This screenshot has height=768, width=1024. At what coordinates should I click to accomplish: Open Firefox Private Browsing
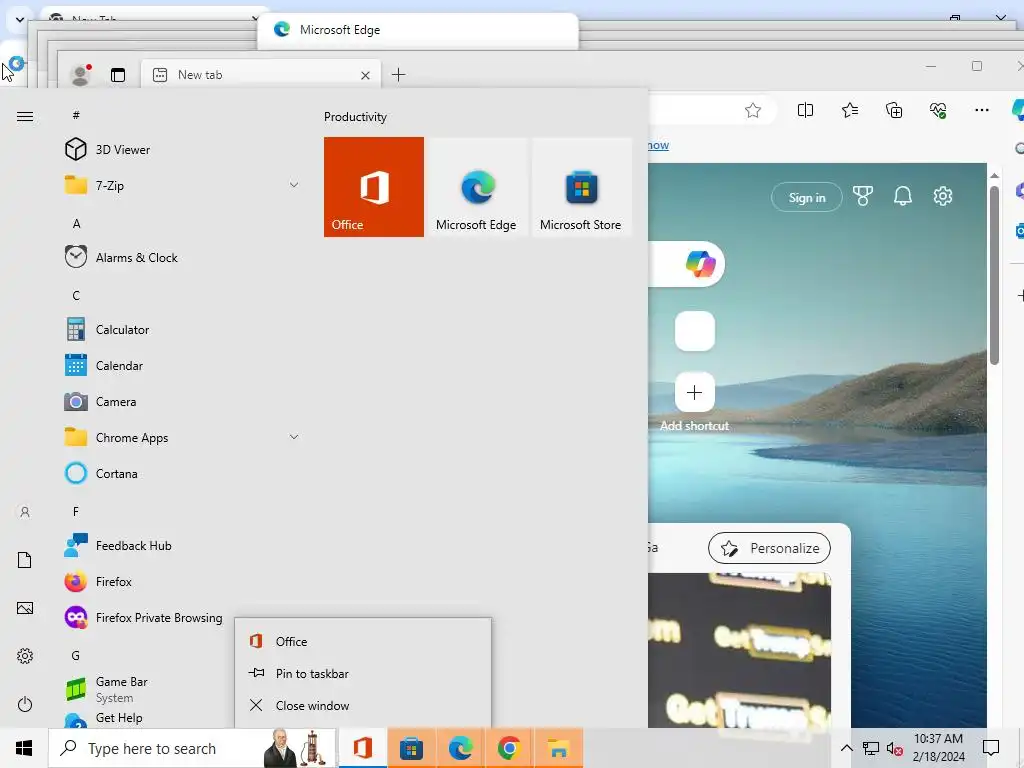coord(144,618)
